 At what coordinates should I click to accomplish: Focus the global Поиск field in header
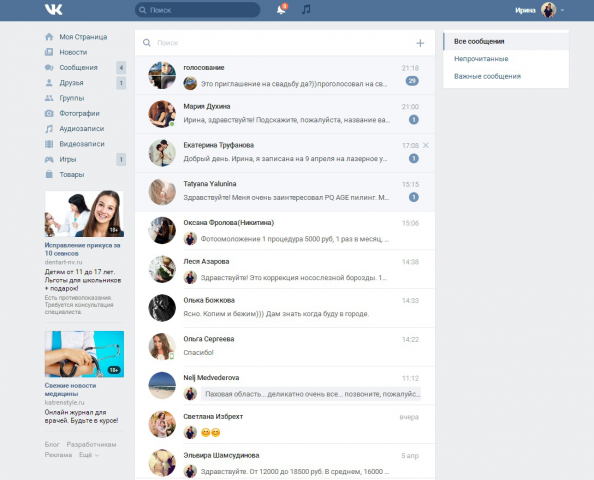point(197,10)
